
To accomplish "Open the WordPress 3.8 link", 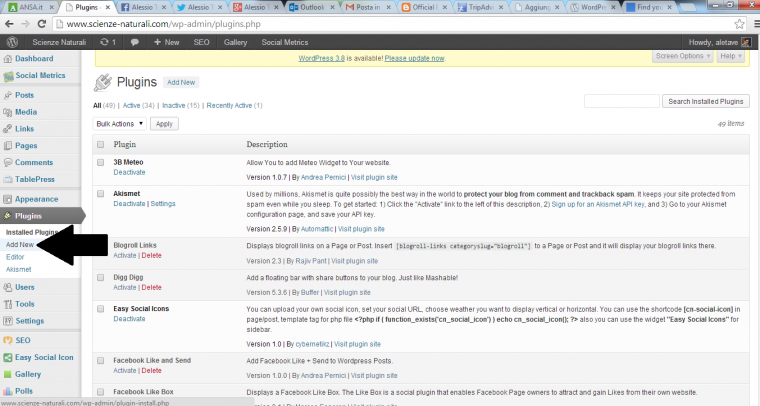I will [321, 58].
